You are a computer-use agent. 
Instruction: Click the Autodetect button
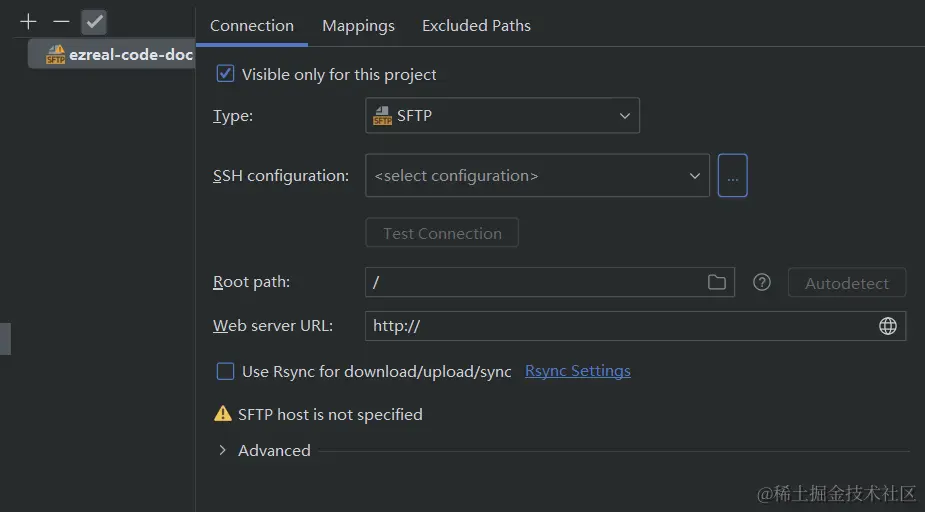(846, 283)
